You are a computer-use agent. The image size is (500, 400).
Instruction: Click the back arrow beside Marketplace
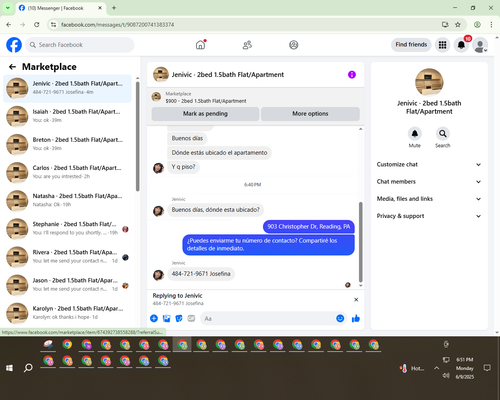[12, 67]
